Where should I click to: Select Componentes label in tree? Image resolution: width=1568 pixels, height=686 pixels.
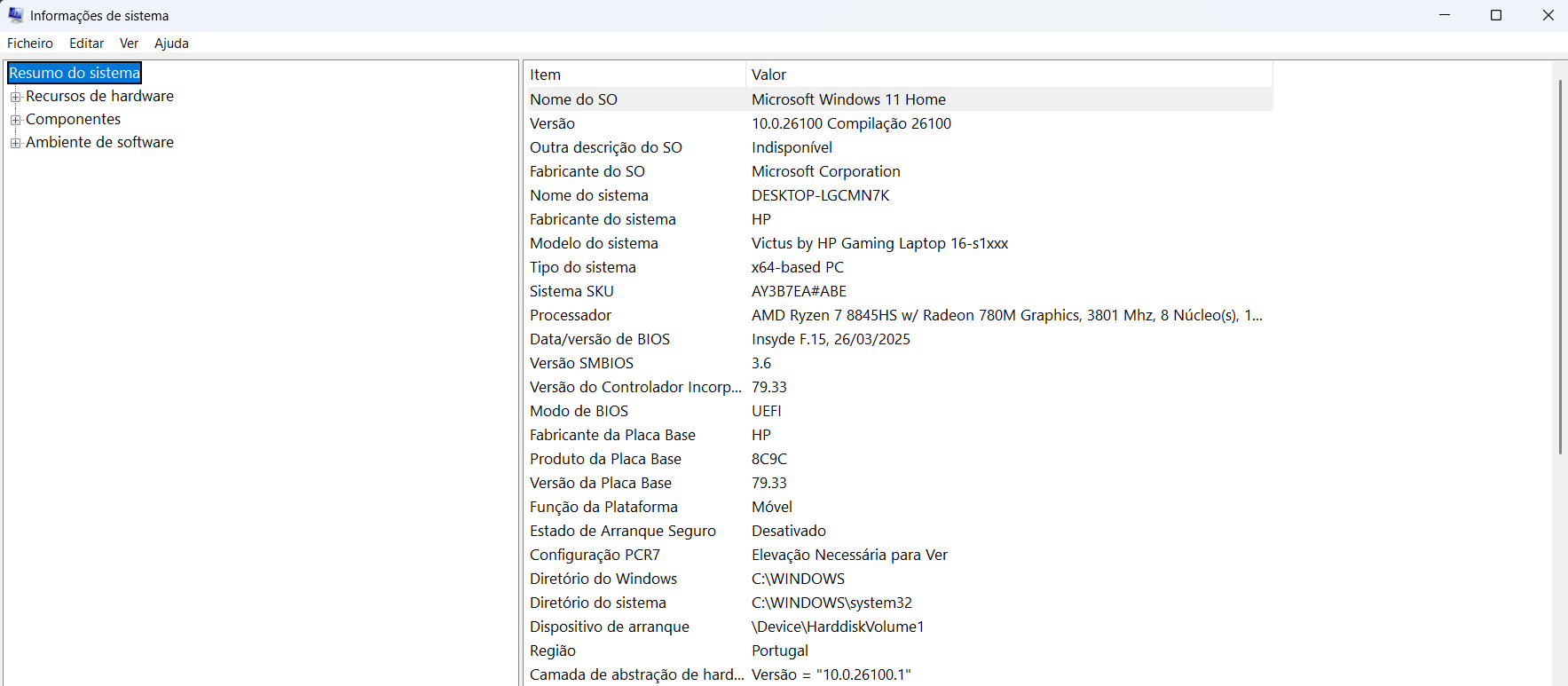pyautogui.click(x=73, y=119)
